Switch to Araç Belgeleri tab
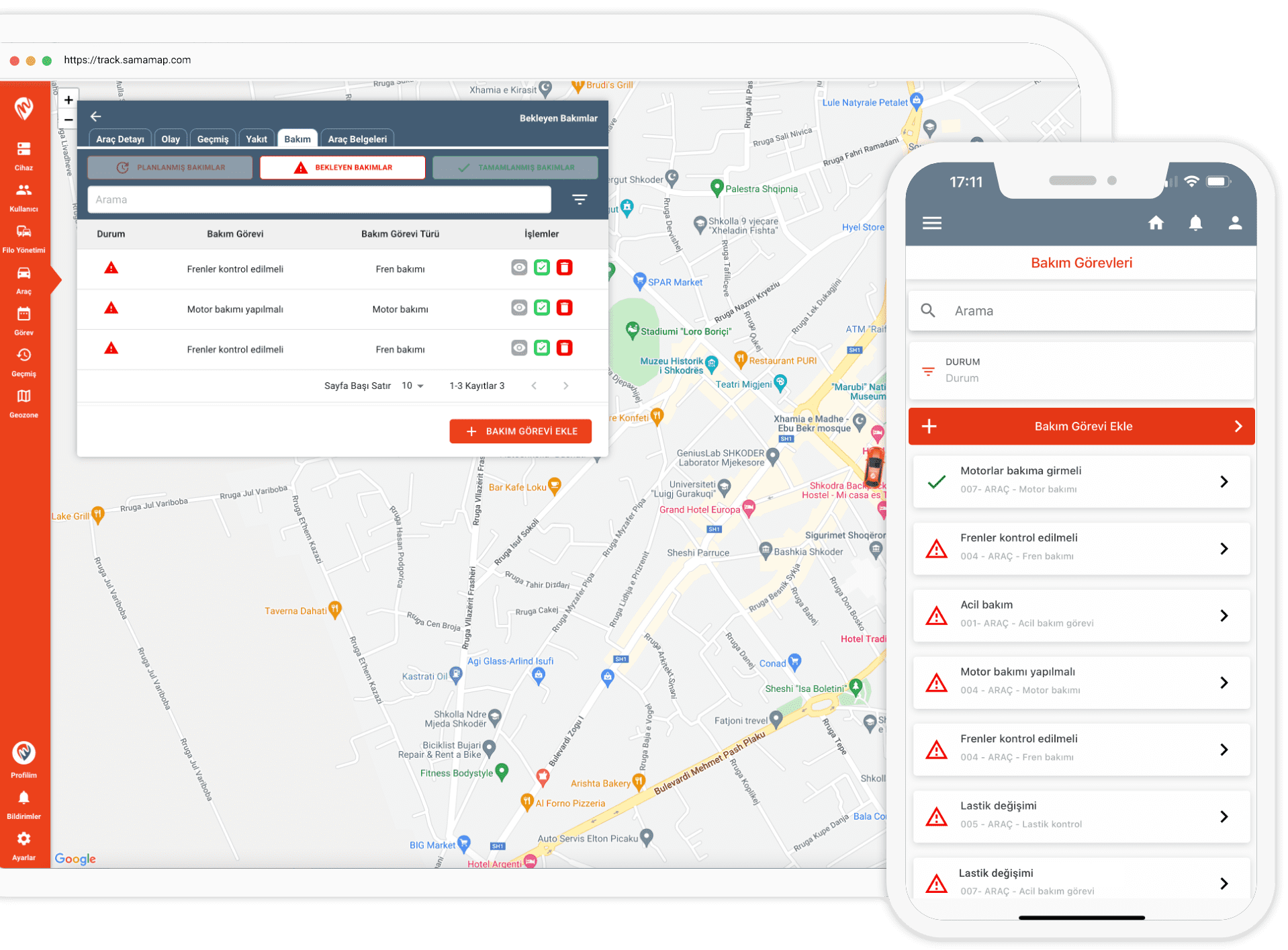The width and height of the screenshot is (1288, 950). (x=357, y=139)
